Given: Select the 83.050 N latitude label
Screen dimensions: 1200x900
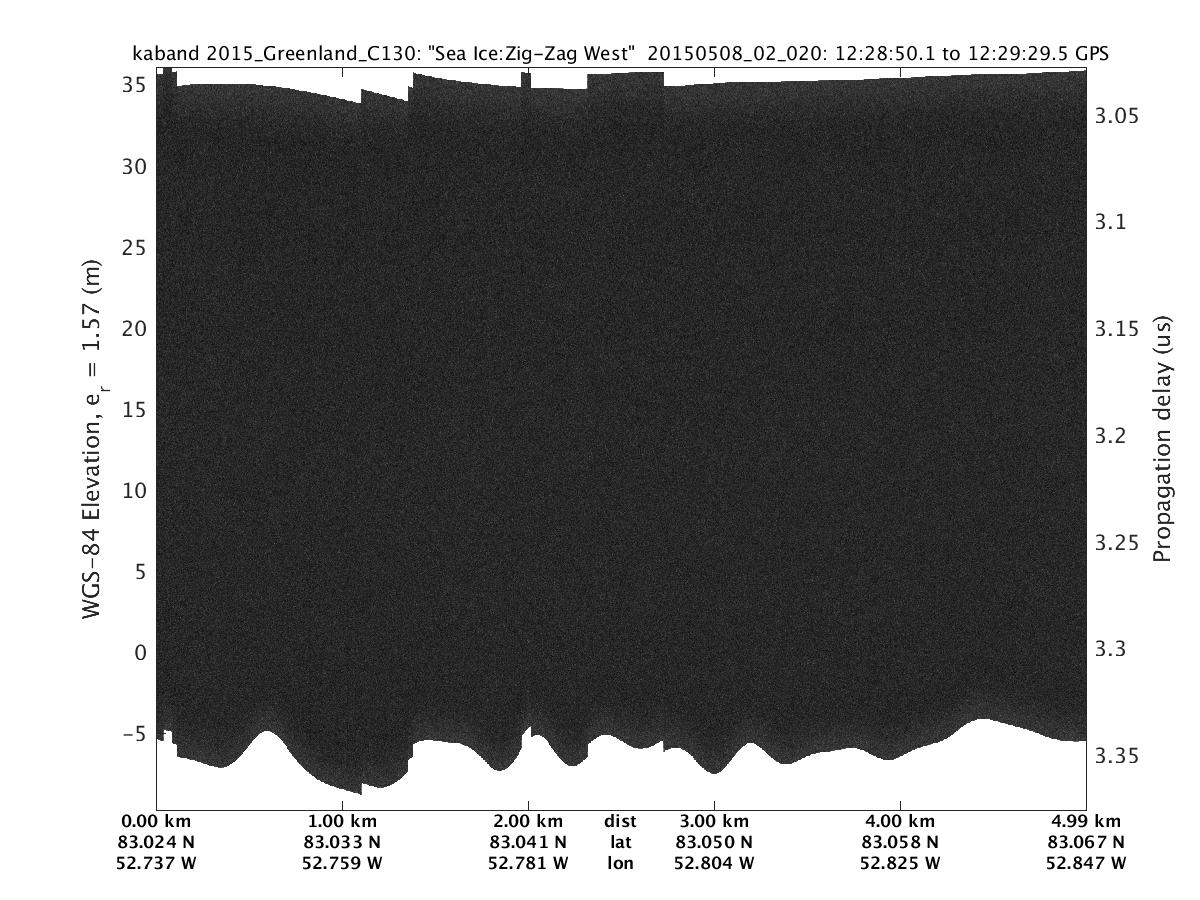Looking at the screenshot, I should point(714,842).
